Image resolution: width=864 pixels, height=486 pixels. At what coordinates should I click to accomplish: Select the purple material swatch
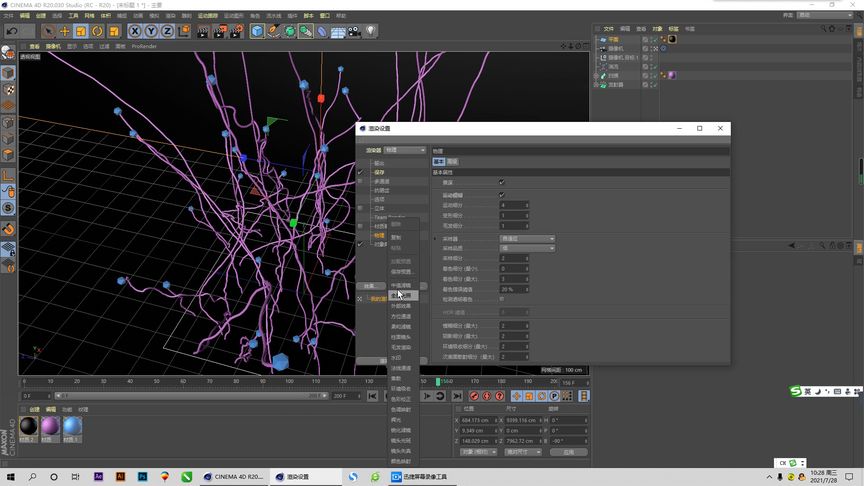coord(50,426)
